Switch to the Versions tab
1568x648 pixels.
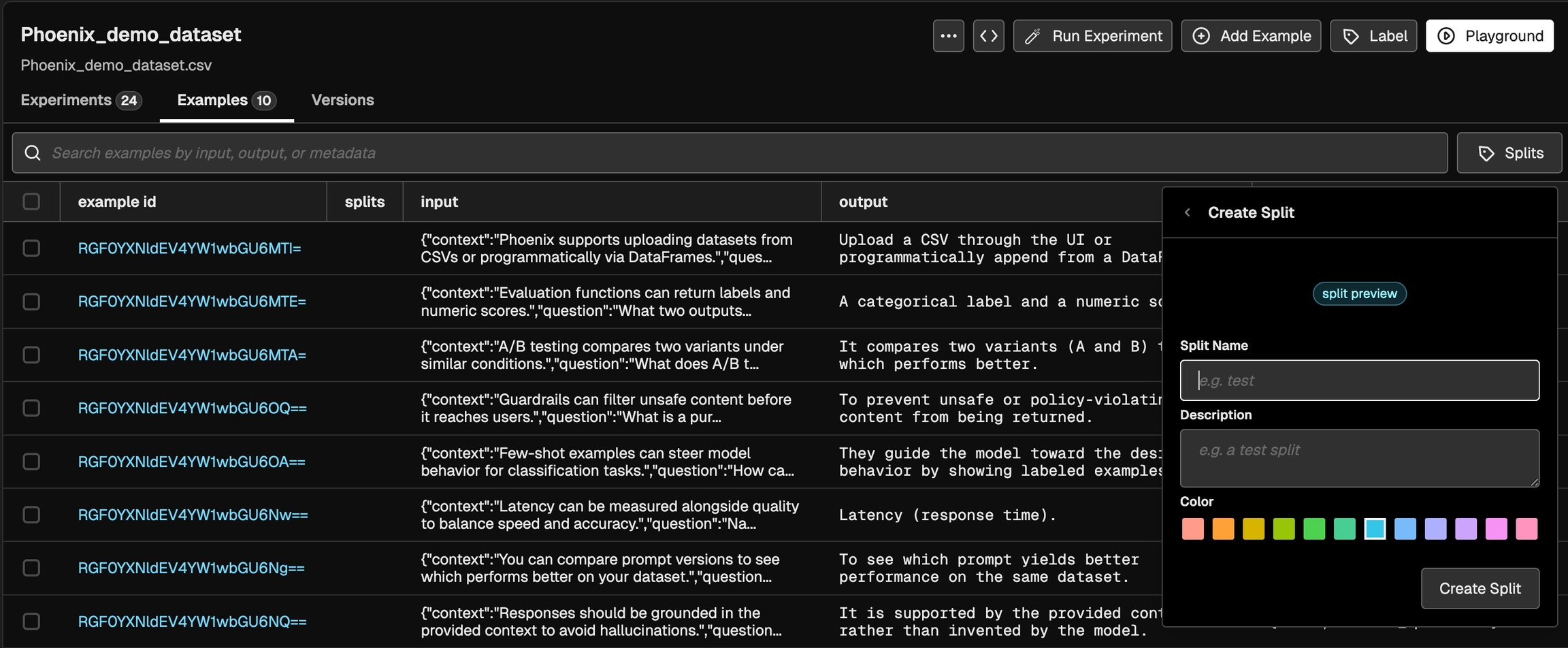342,100
